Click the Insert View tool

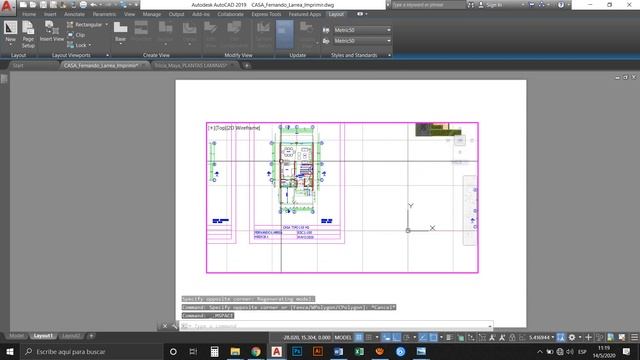(x=52, y=31)
